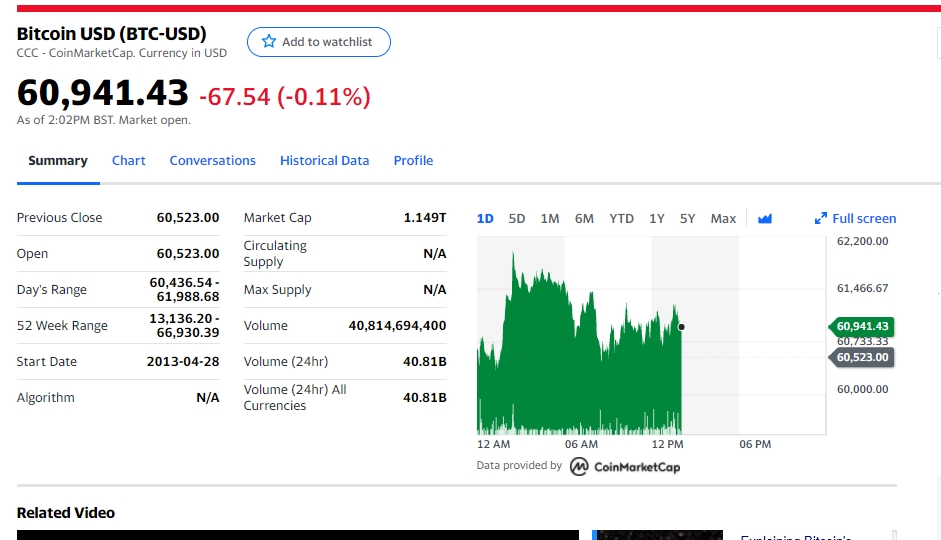
Task: Click the Volume (24hr) All Currencies label
Action: click(x=295, y=397)
